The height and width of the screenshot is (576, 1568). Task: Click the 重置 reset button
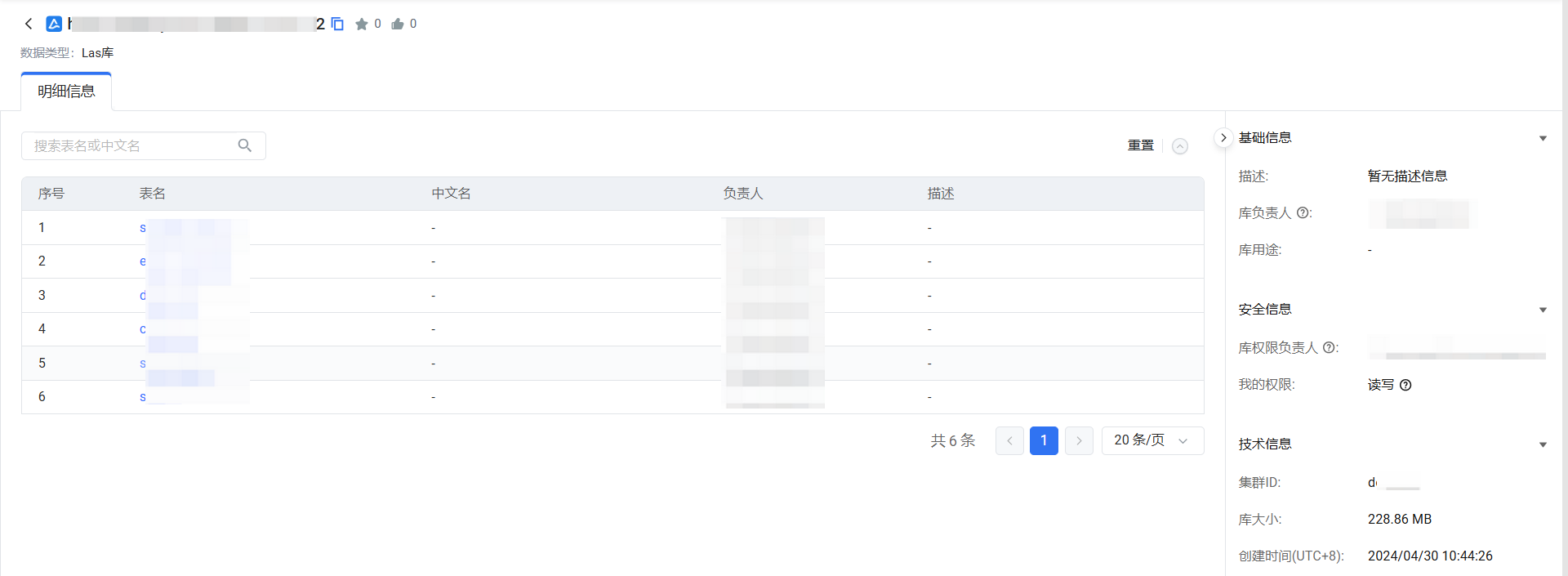(x=1140, y=145)
